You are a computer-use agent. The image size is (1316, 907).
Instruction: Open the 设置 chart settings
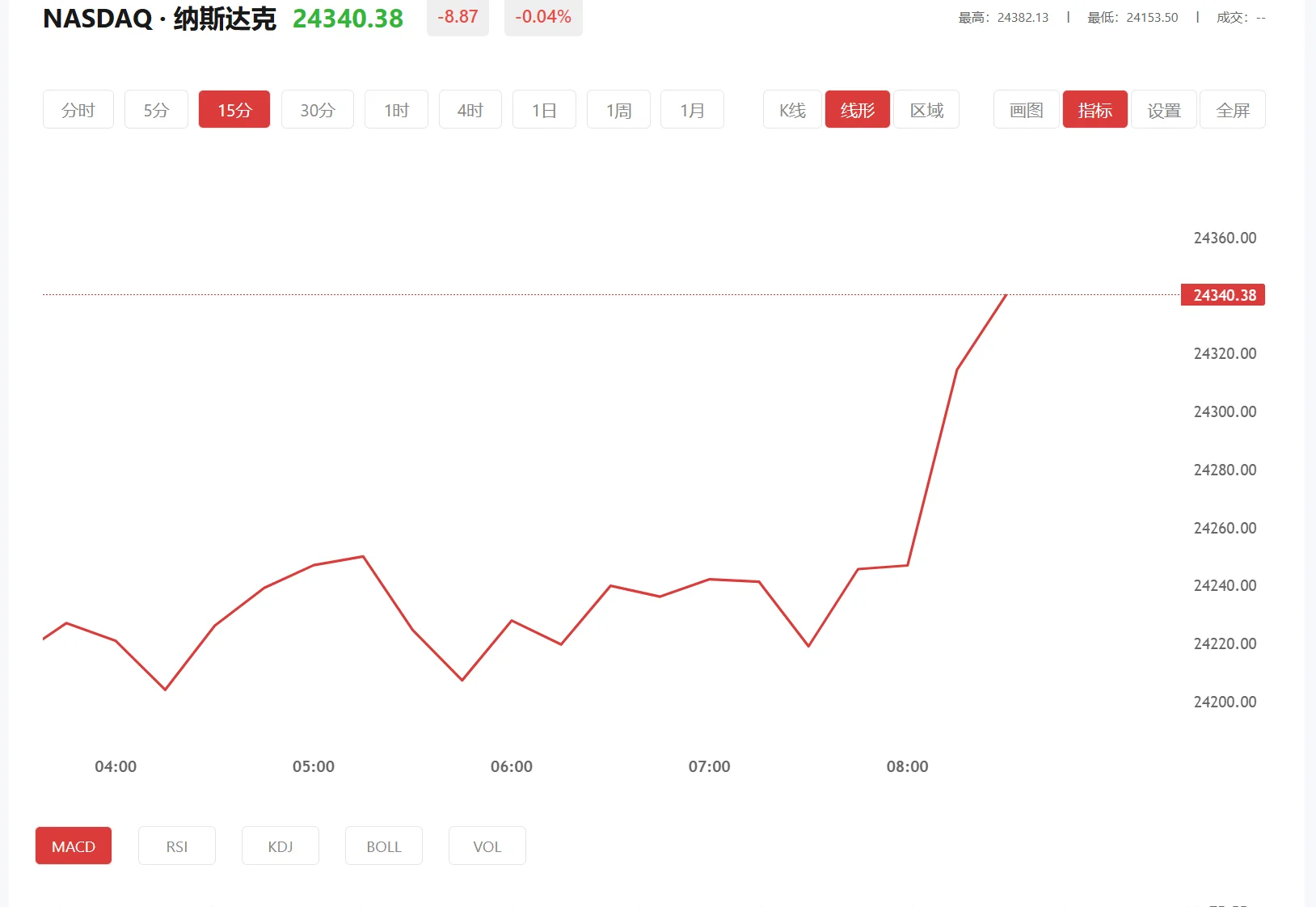click(1163, 109)
